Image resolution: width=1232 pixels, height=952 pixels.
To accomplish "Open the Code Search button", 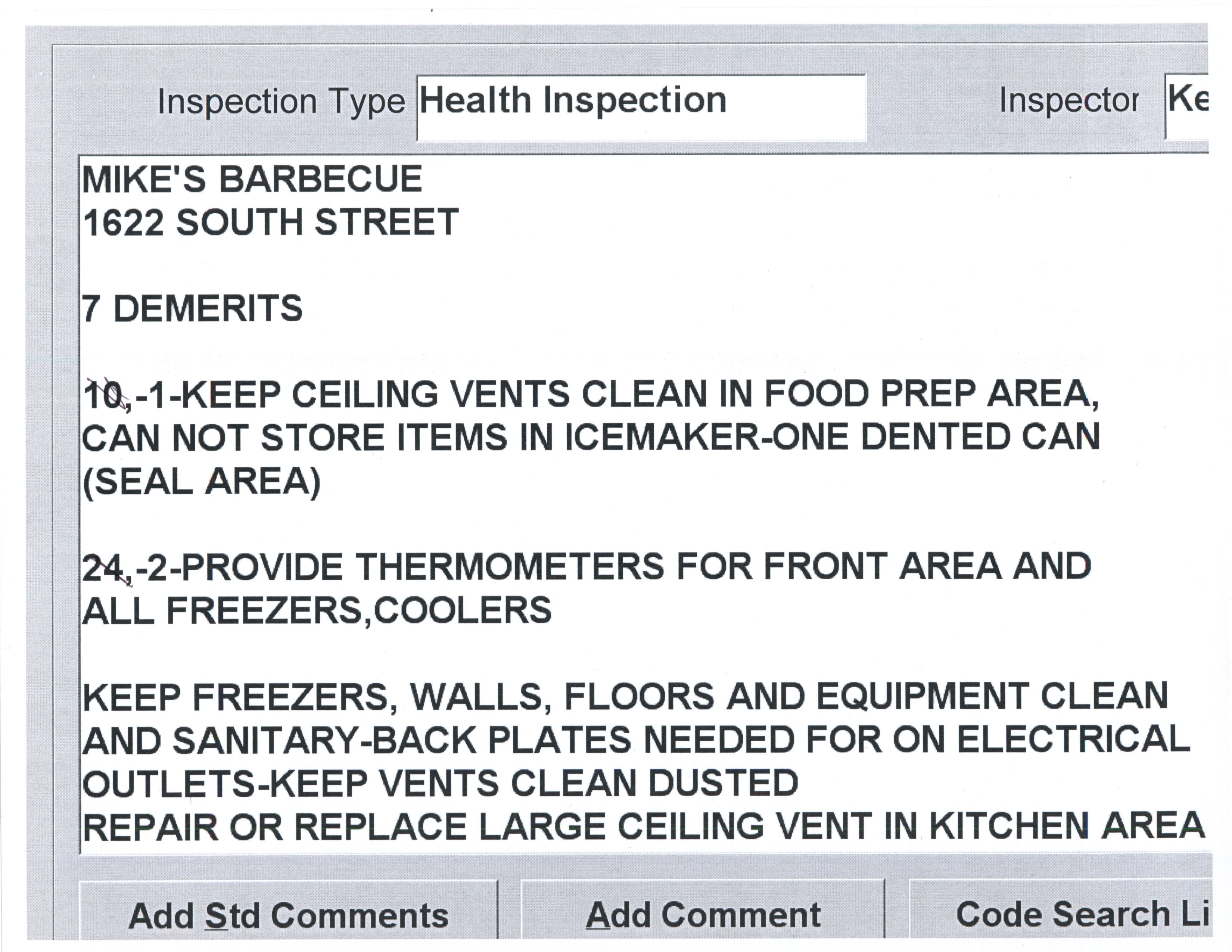I will 1061,914.
